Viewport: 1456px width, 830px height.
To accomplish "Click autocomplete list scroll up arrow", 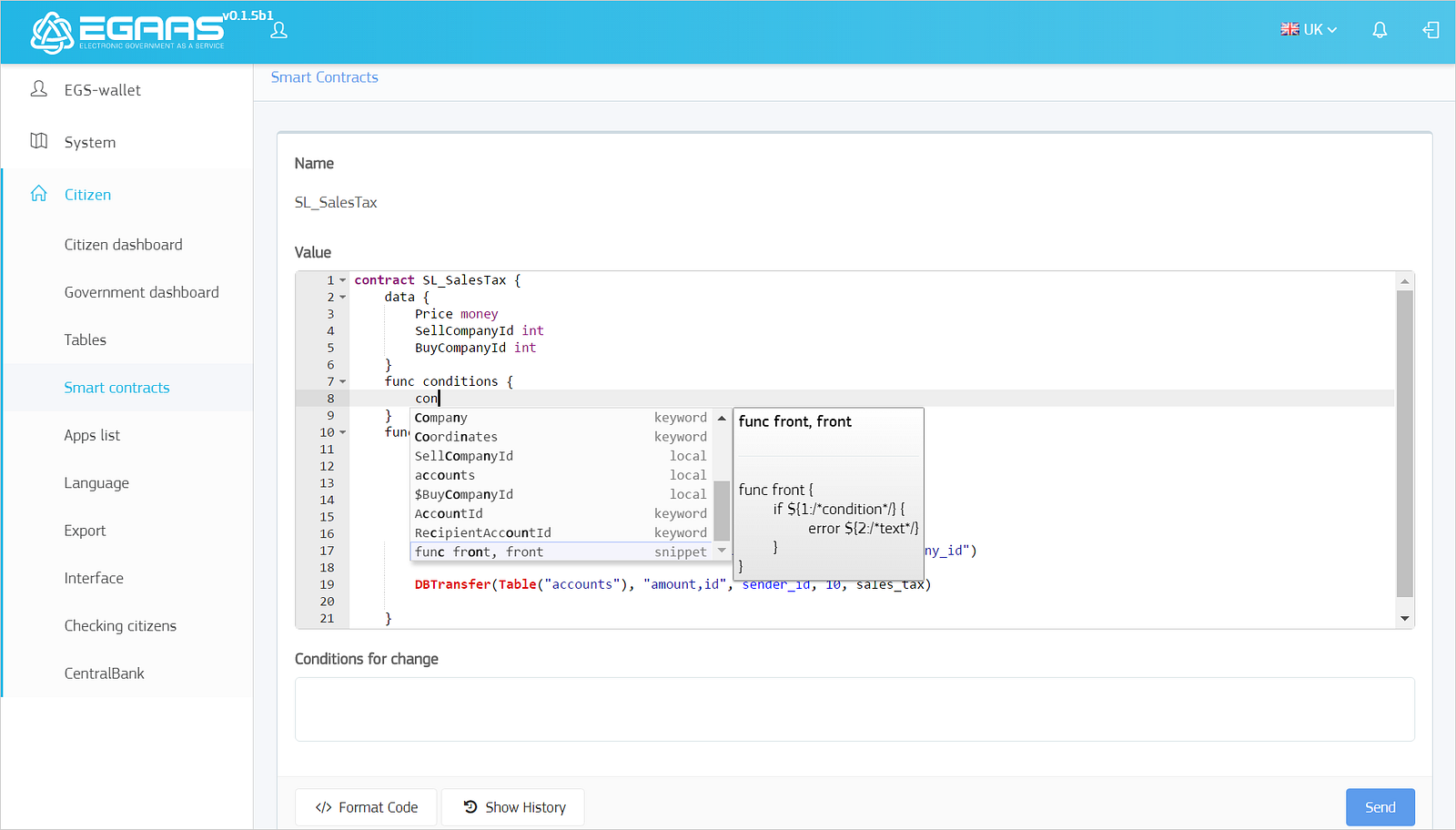I will pyautogui.click(x=722, y=418).
